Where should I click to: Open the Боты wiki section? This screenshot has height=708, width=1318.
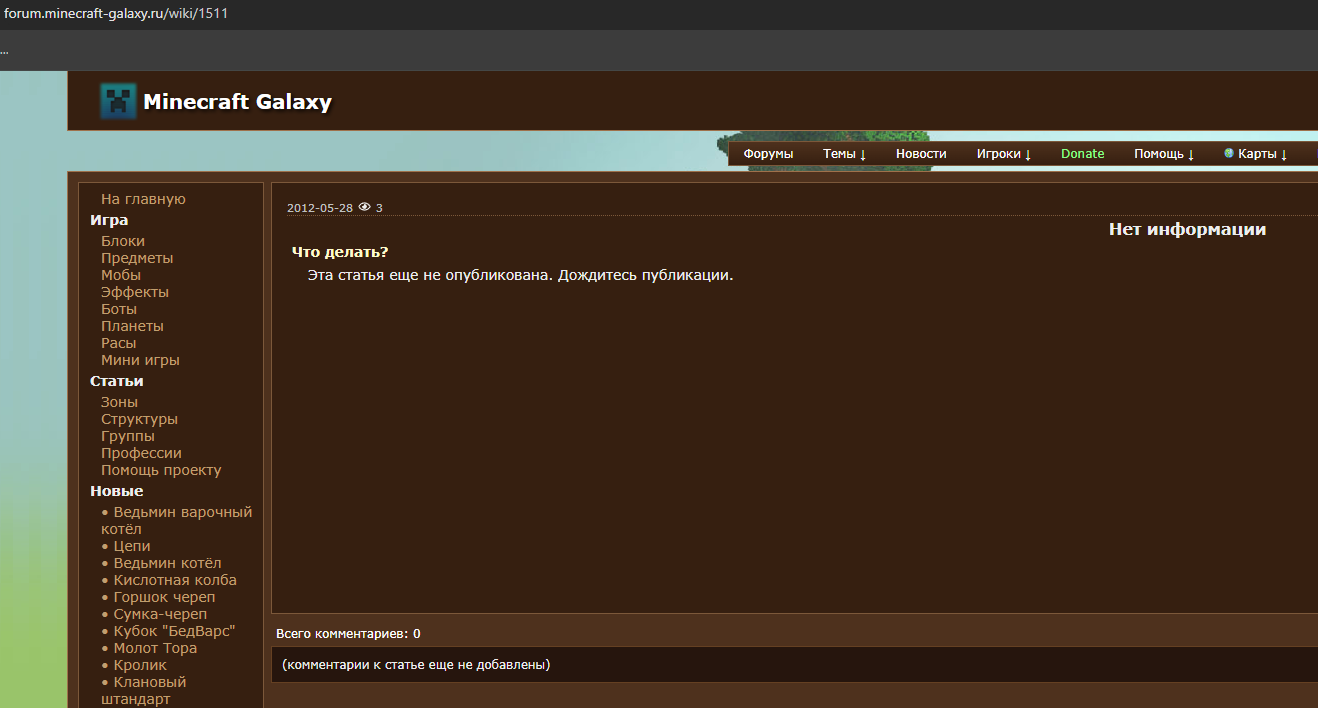[119, 309]
